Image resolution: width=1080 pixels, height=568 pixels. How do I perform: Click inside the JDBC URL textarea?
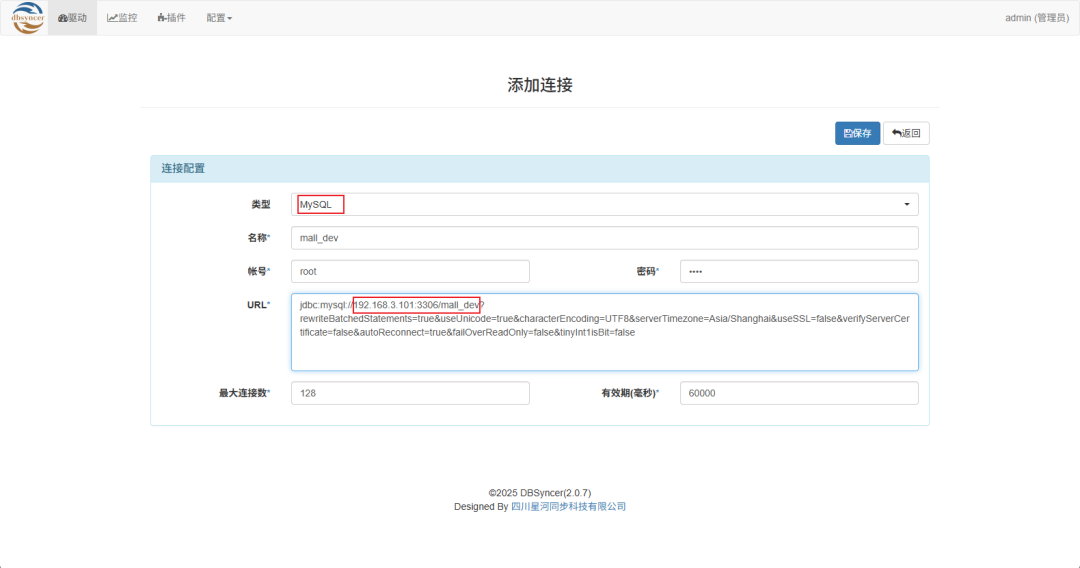[604, 345]
